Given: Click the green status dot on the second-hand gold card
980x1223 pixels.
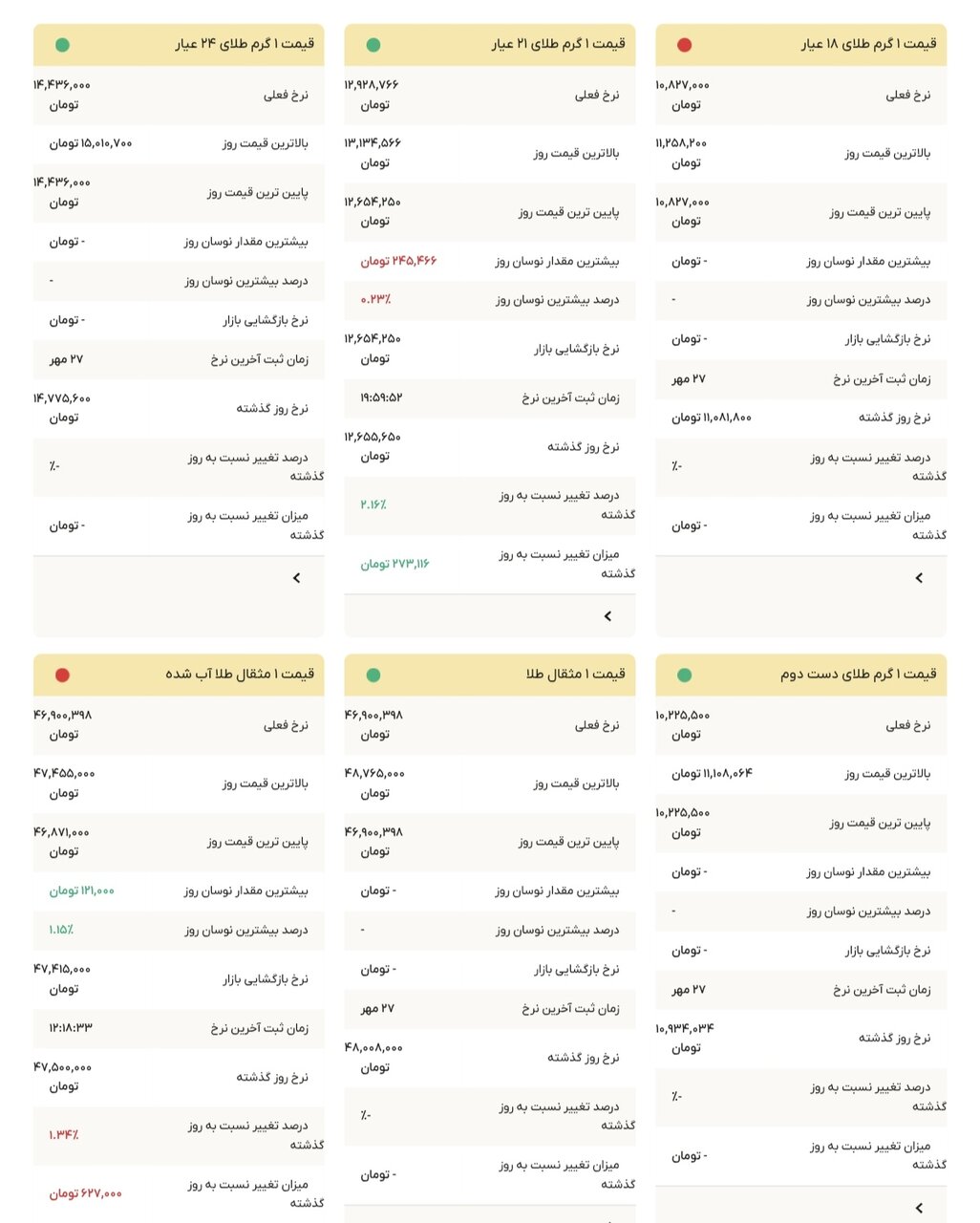Looking at the screenshot, I should pyautogui.click(x=682, y=675).
